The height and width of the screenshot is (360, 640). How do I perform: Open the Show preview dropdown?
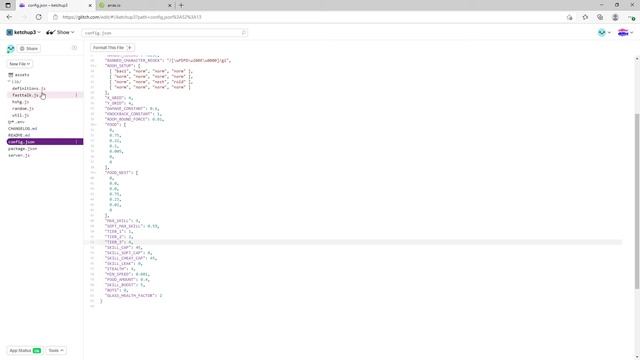pos(60,32)
